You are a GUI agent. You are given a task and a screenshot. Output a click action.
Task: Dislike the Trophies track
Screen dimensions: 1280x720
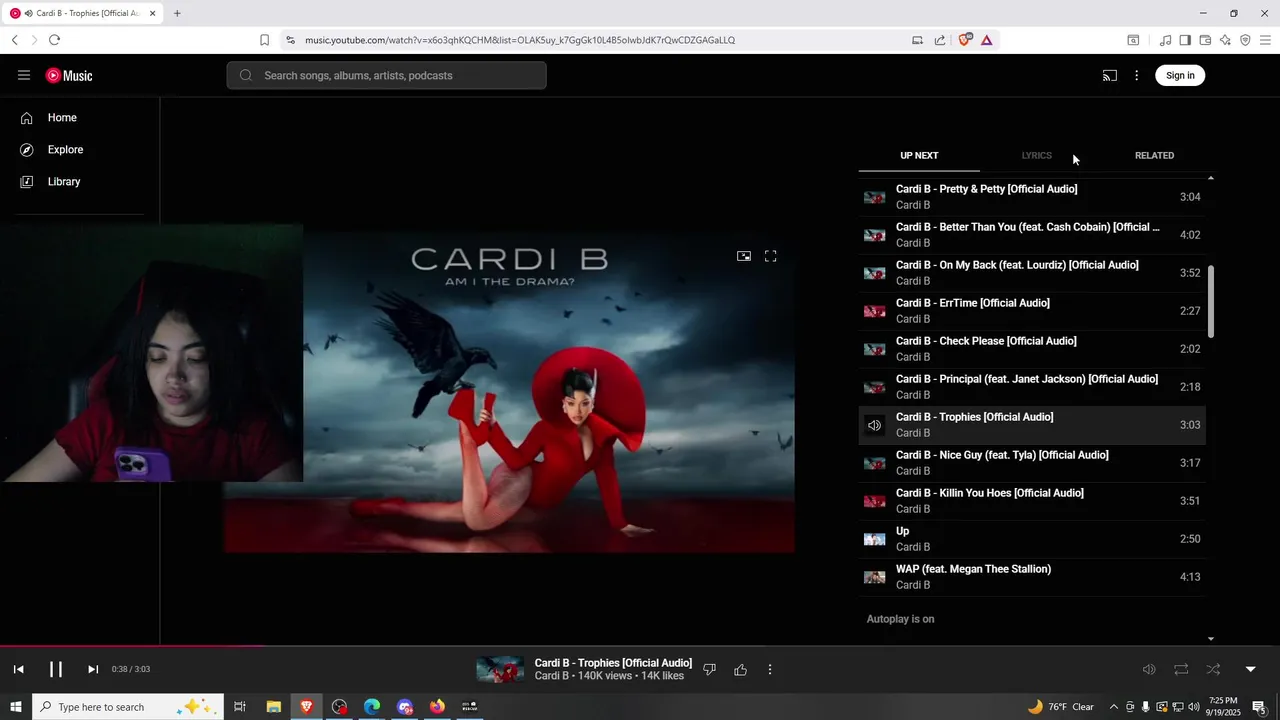pos(709,669)
